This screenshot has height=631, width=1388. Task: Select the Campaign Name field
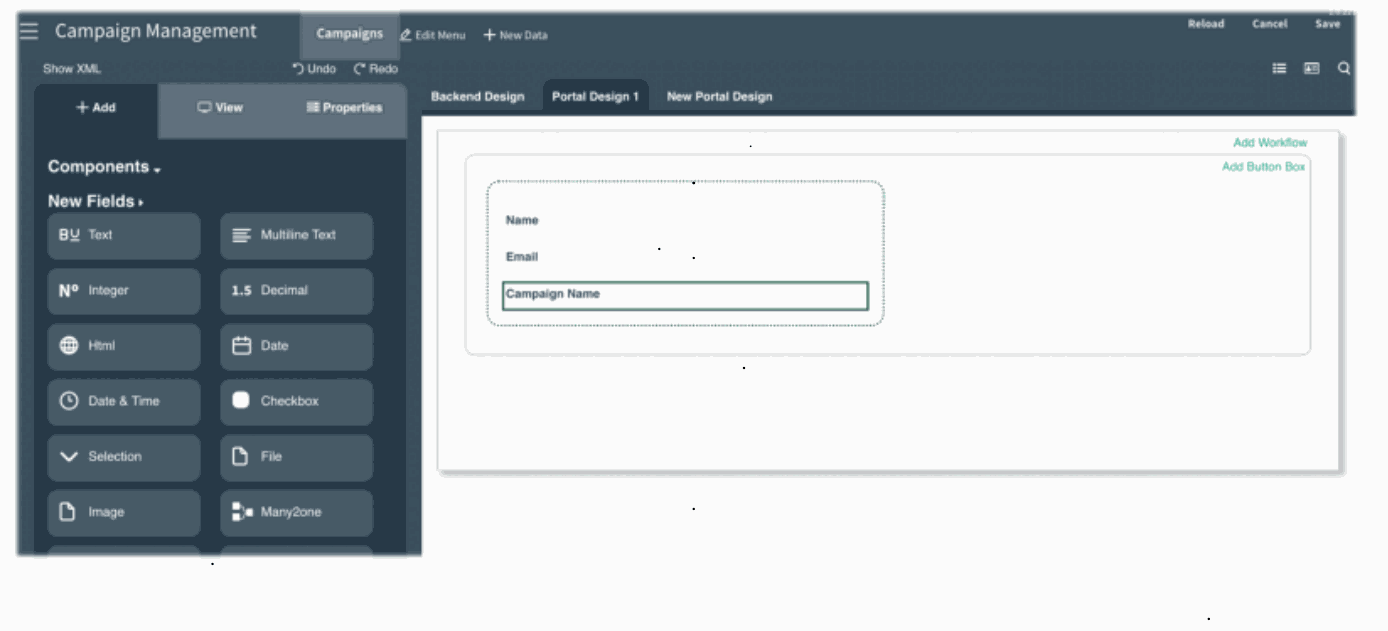tap(685, 295)
